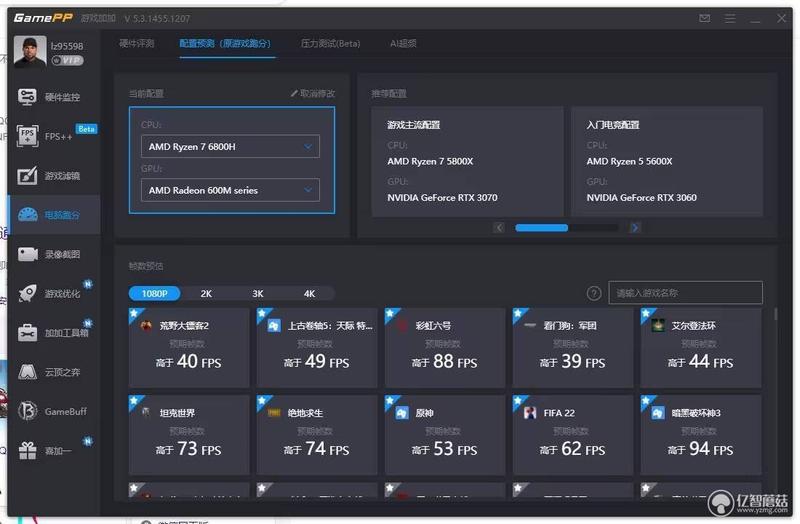Screen dimensions: 800x524
Task: Switch to the AI tab
Action: [x=403, y=43]
